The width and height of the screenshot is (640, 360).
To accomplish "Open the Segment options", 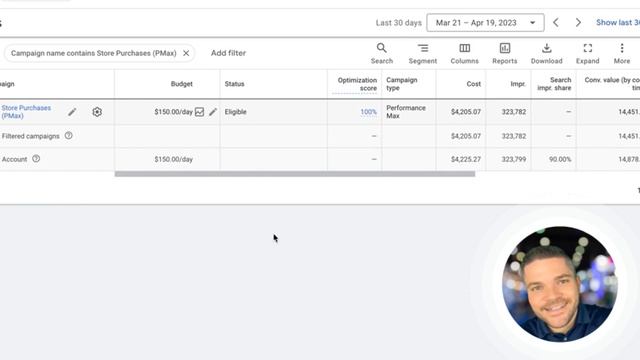I will [423, 53].
